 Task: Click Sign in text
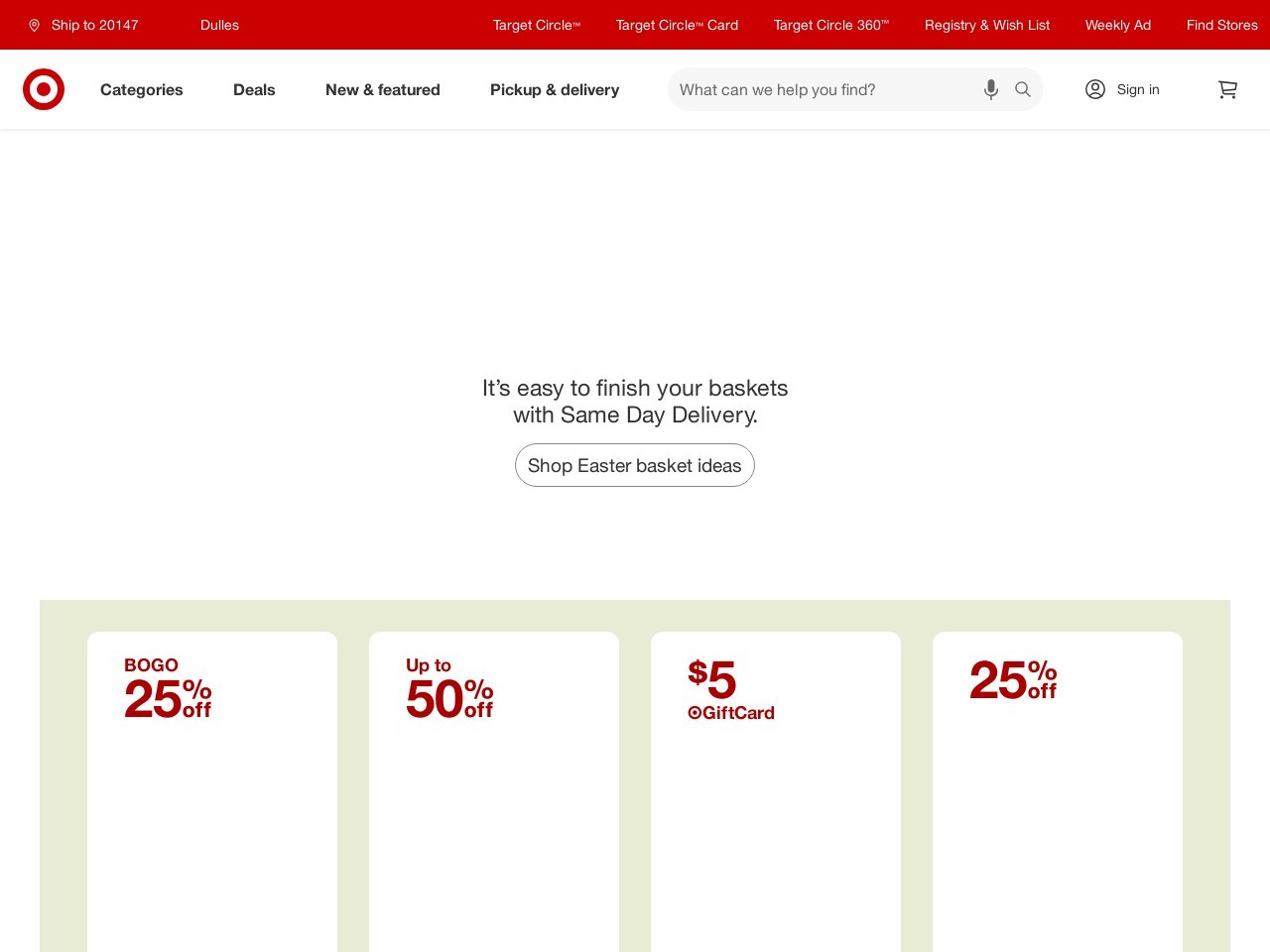[x=1138, y=89]
